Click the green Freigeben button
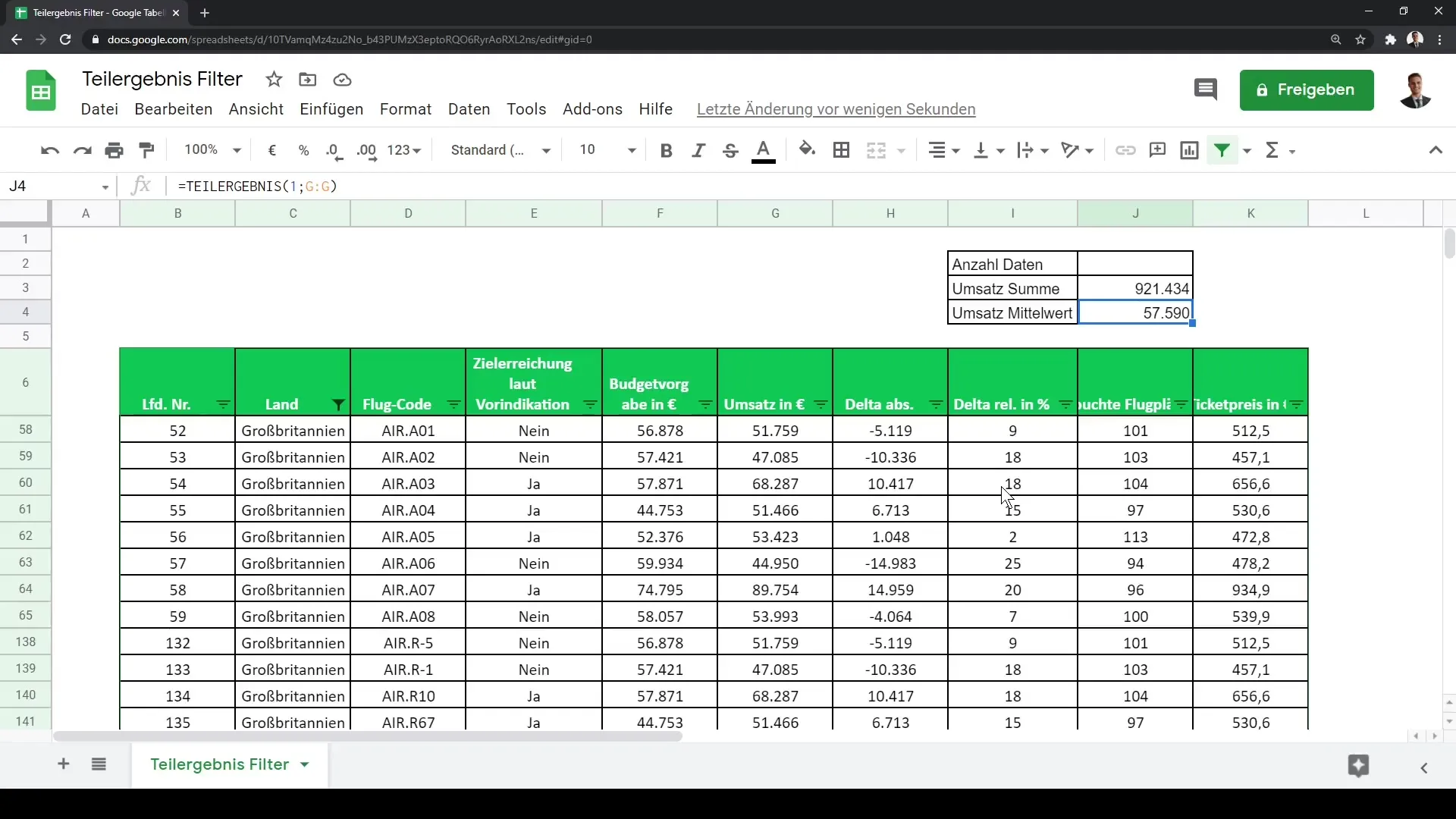1456x819 pixels. click(x=1306, y=90)
